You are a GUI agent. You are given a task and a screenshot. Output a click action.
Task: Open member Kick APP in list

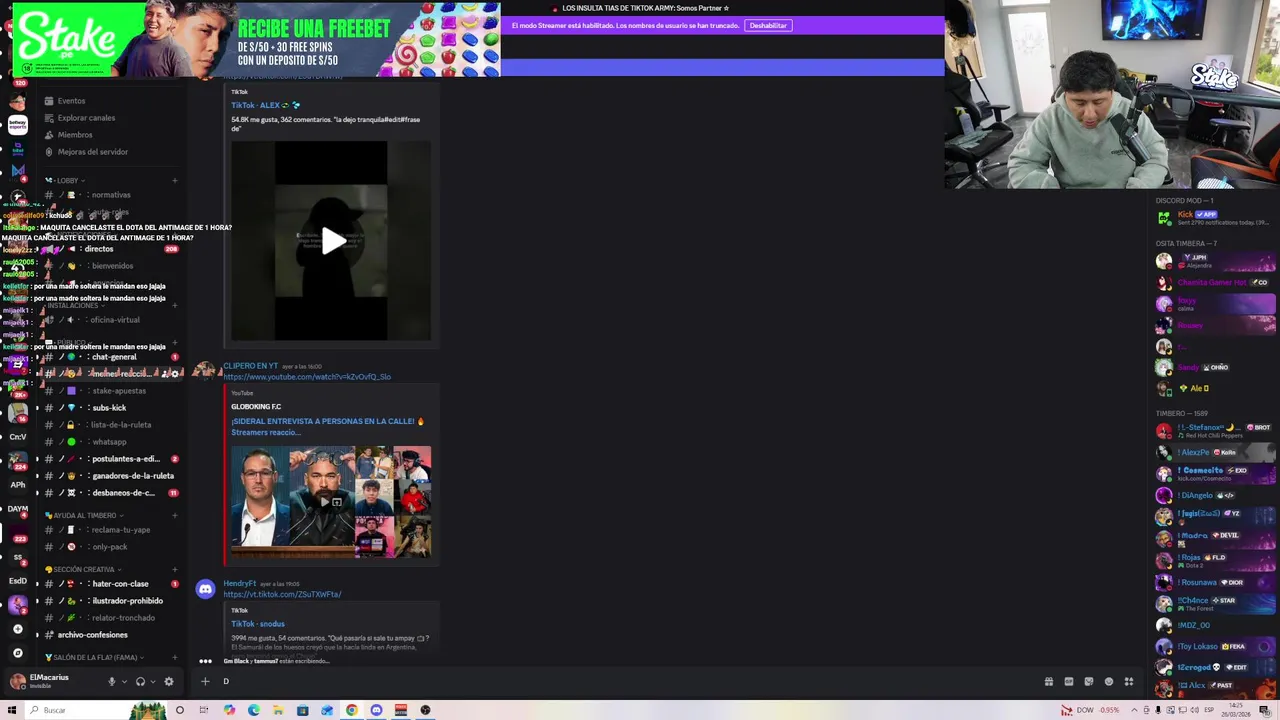coord(1213,217)
